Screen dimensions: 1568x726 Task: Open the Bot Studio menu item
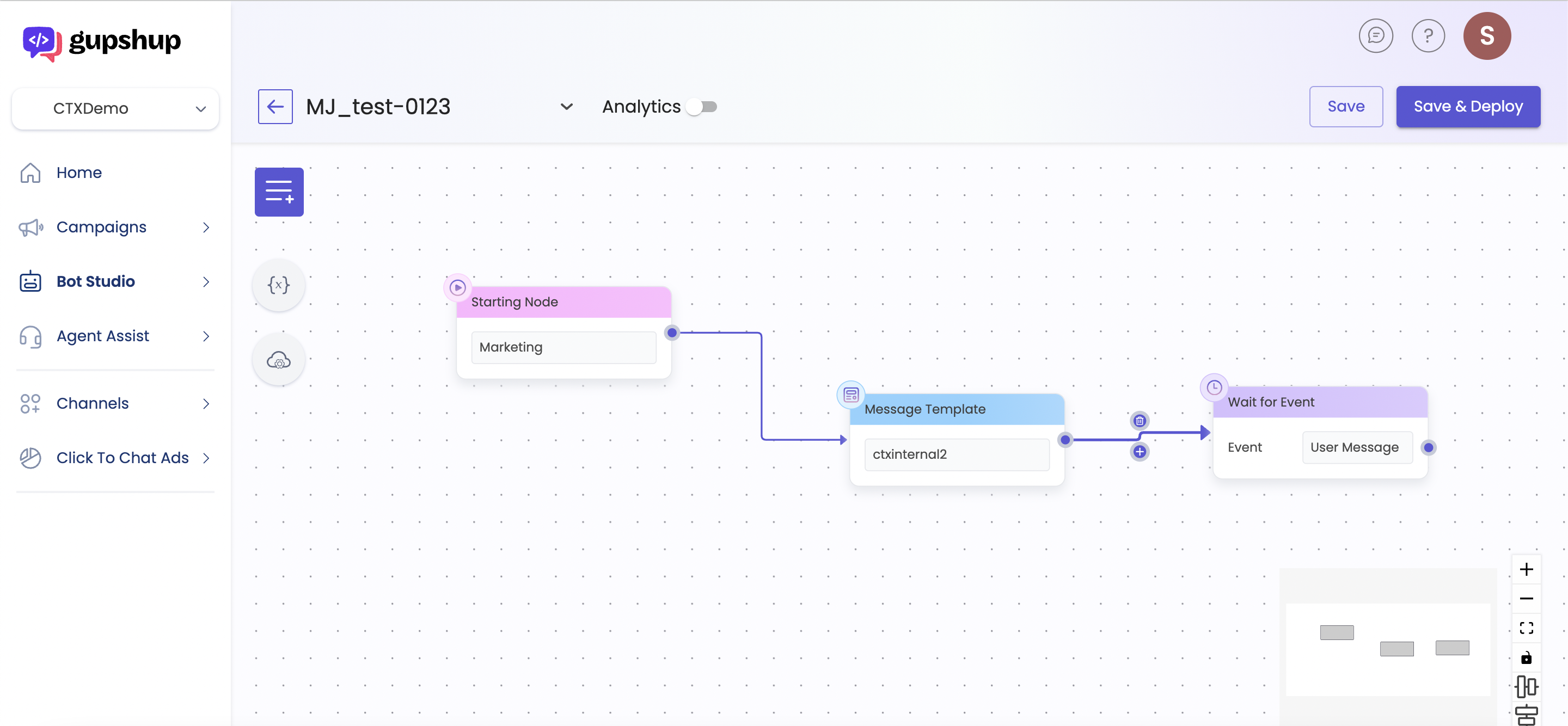click(x=96, y=282)
